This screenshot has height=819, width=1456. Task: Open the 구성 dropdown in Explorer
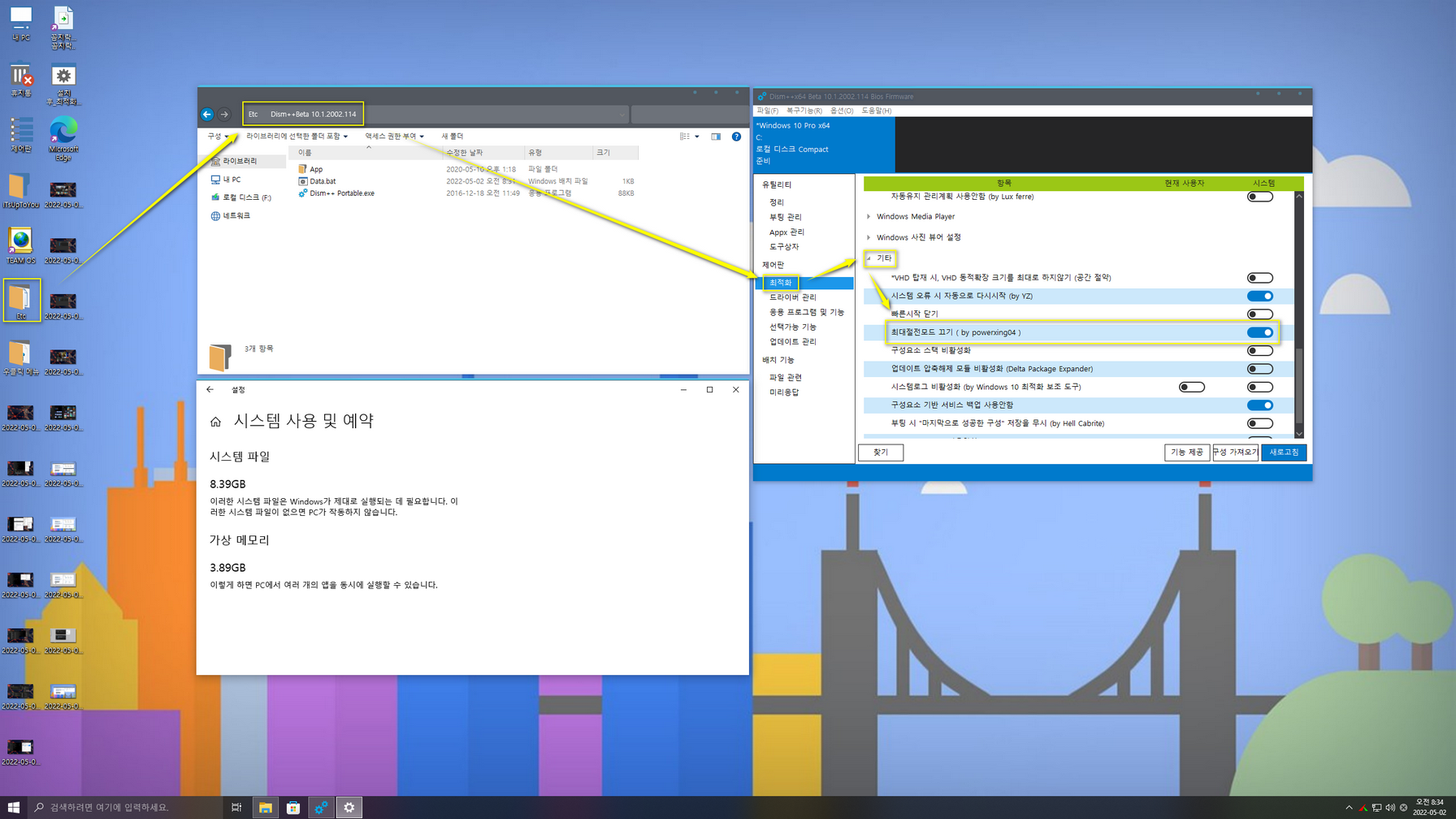(x=218, y=136)
